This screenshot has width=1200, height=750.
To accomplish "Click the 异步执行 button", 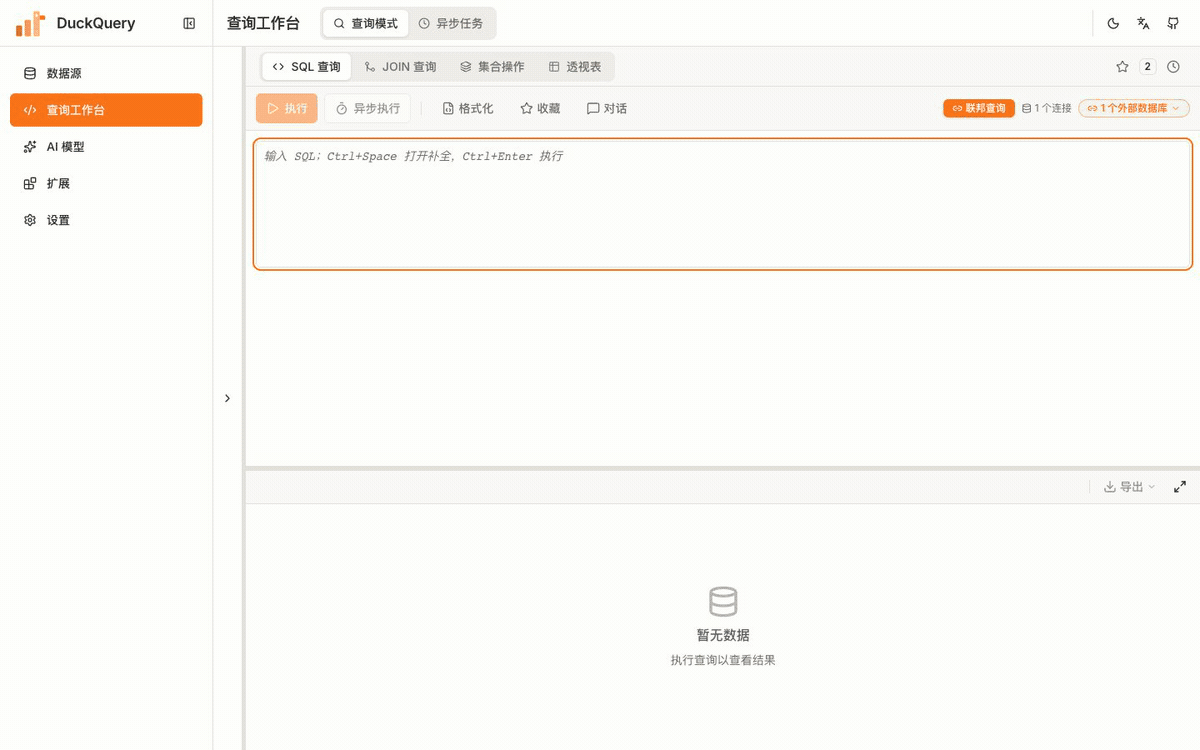I will click(x=367, y=108).
